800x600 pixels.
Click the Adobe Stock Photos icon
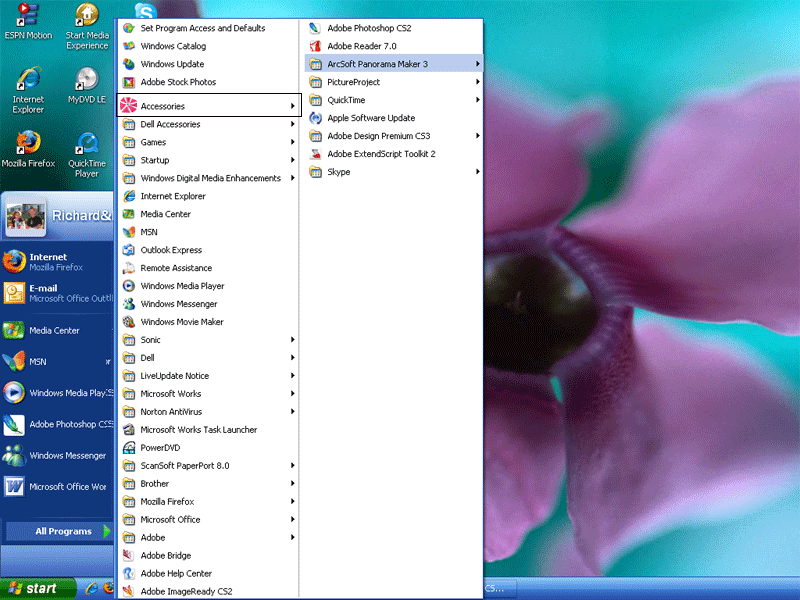tap(129, 82)
